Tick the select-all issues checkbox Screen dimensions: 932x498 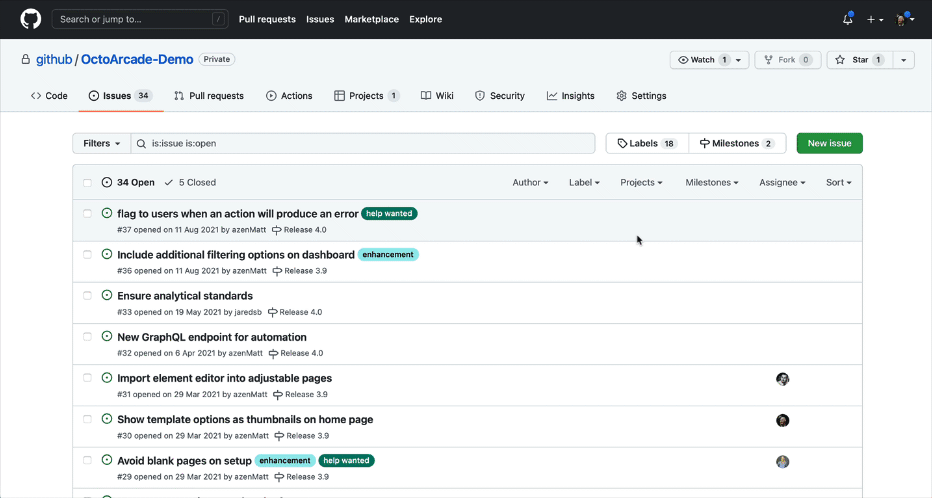click(x=88, y=183)
